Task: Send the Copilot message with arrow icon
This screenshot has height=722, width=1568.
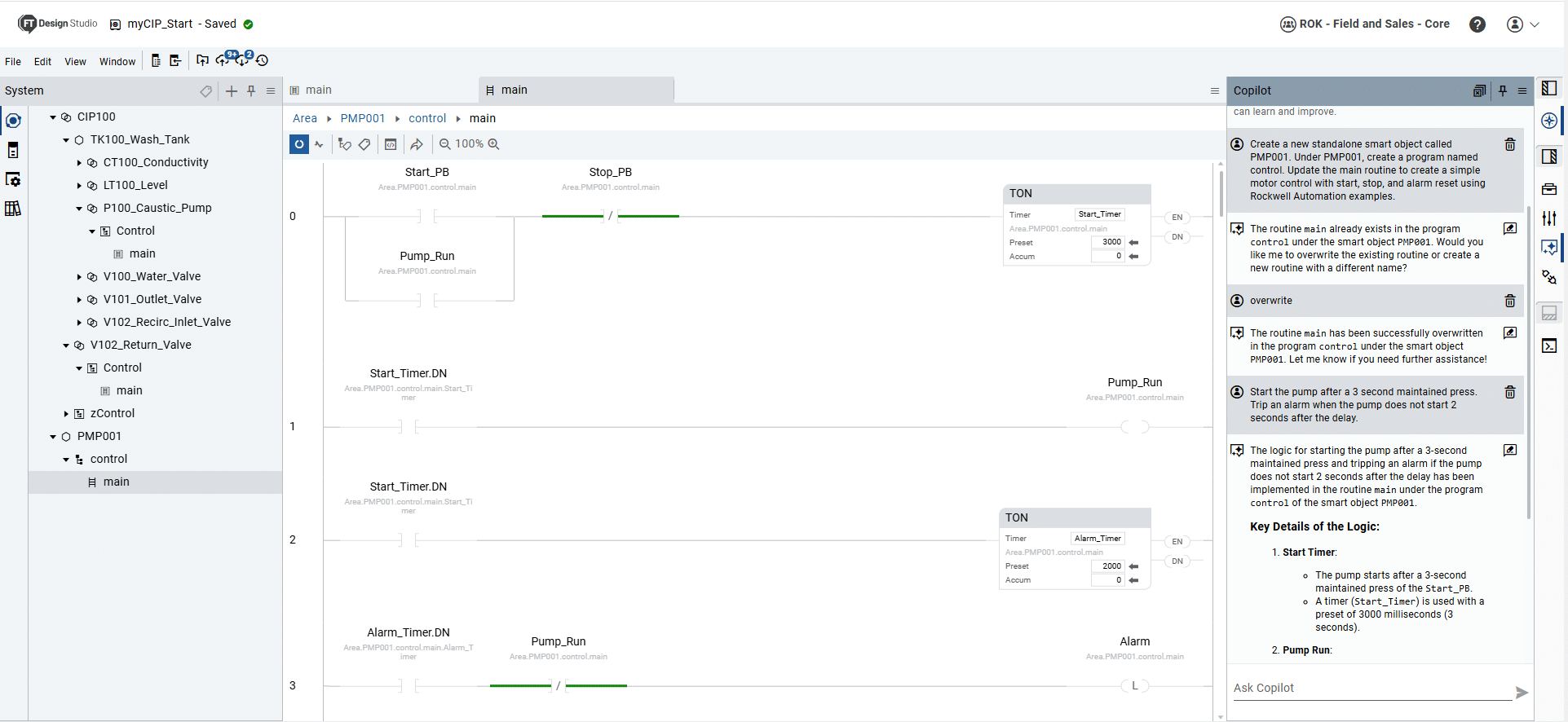Action: tap(1522, 693)
